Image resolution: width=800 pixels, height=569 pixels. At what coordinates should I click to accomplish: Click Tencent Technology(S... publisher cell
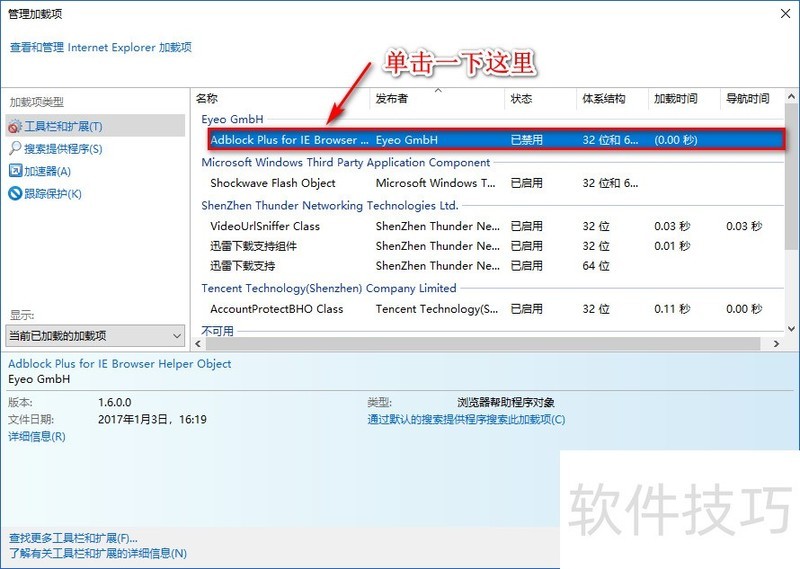click(437, 309)
